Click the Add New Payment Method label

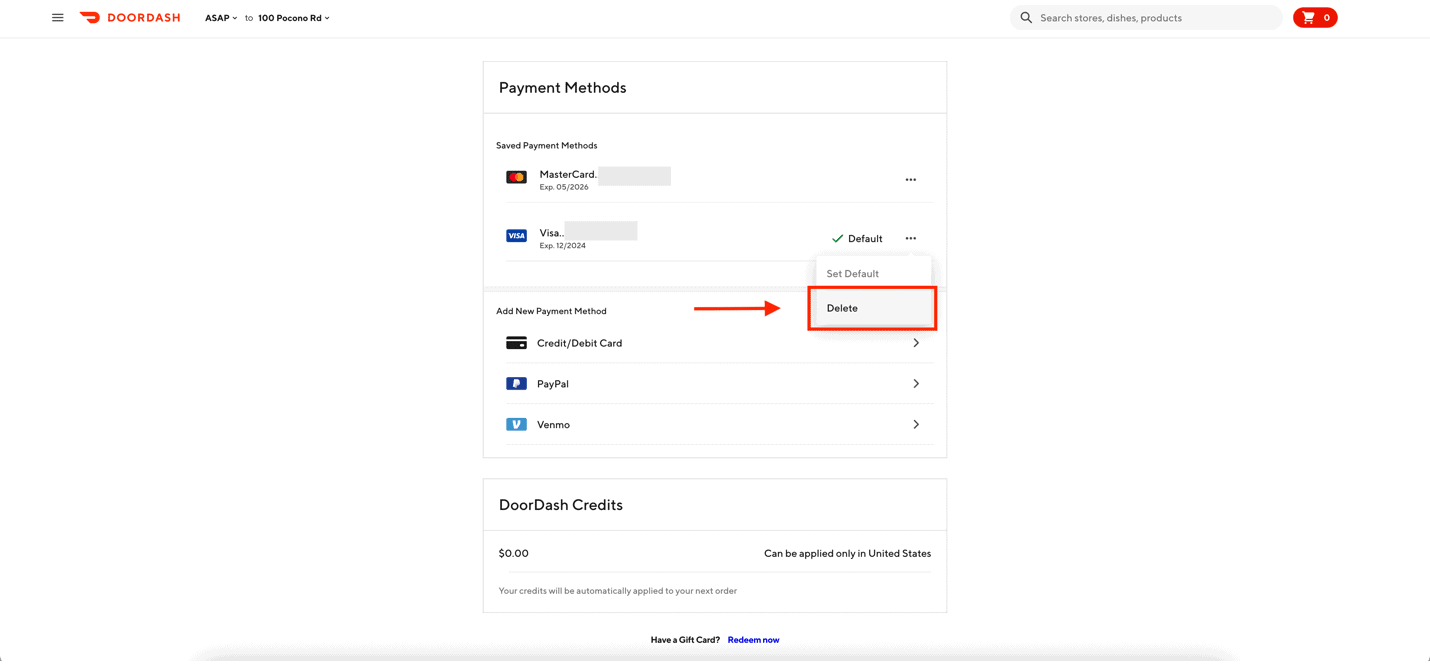click(x=552, y=311)
